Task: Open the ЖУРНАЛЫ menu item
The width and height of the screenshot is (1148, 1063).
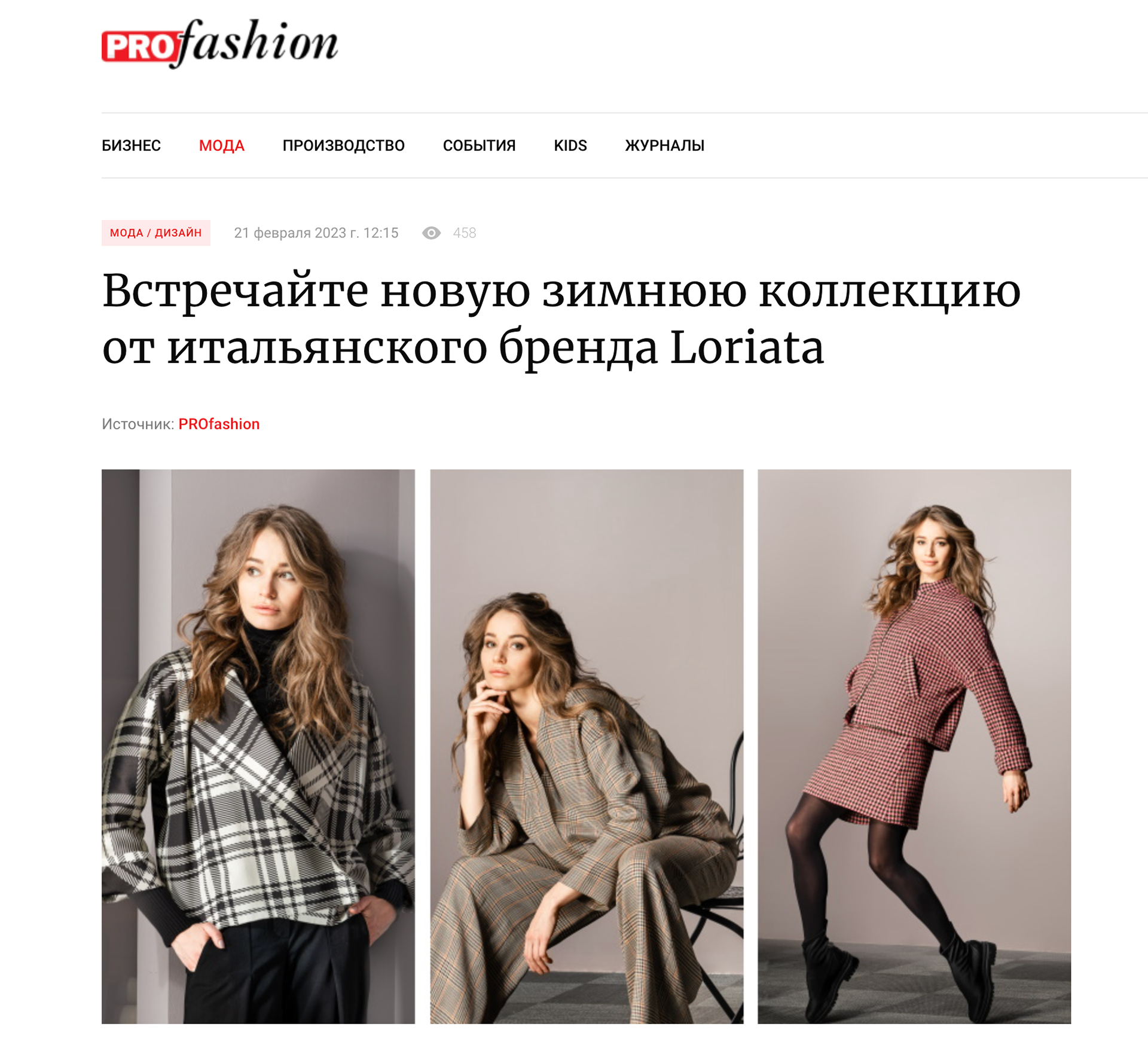Action: (664, 145)
